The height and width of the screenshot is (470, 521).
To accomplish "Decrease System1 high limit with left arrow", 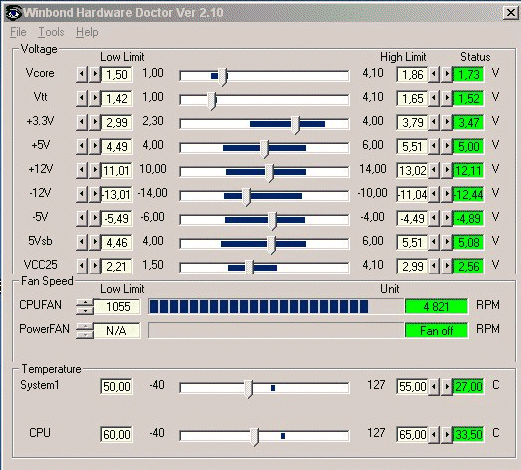I will [x=433, y=386].
